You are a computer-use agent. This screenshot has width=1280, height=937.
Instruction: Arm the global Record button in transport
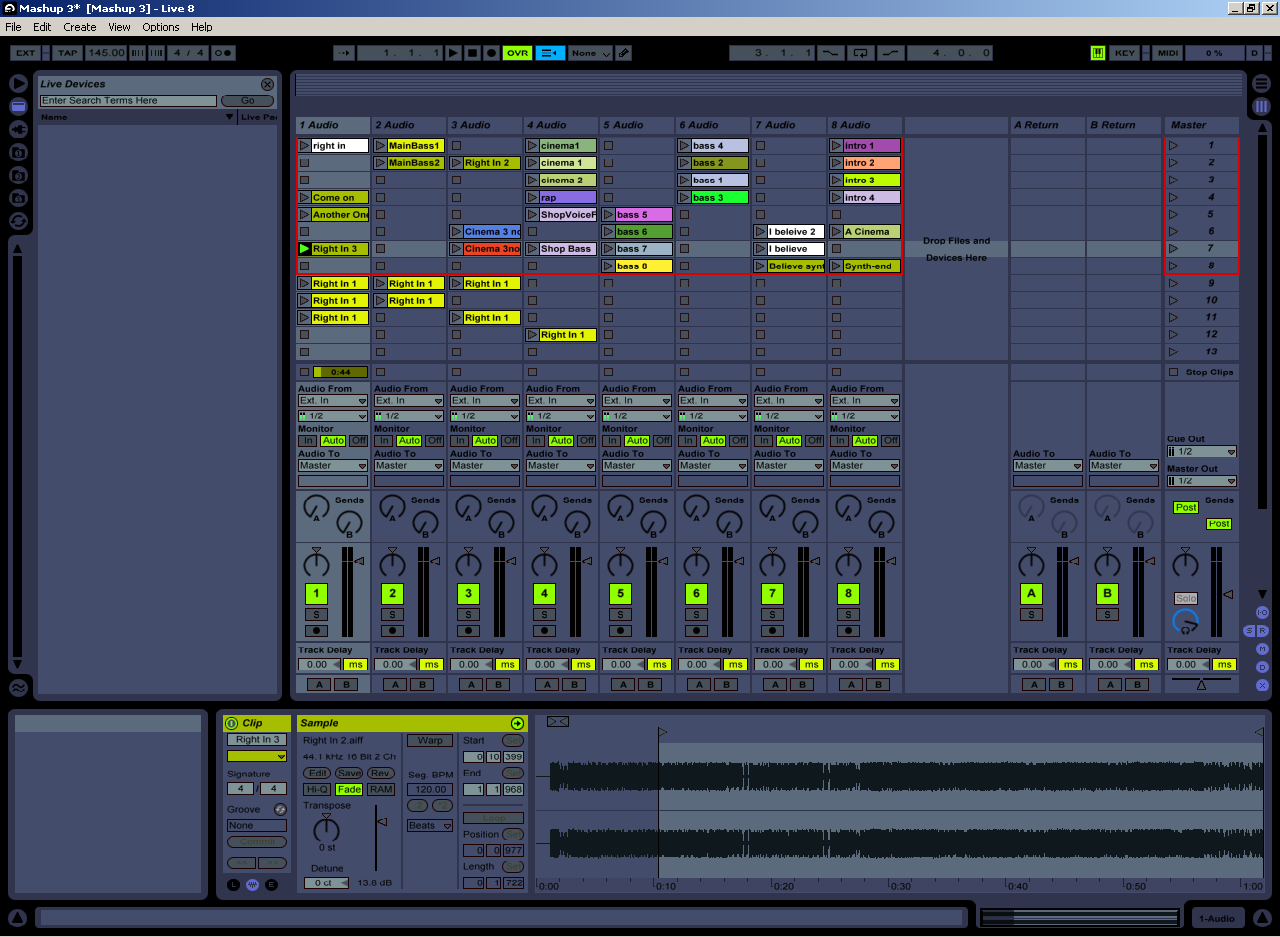[491, 53]
